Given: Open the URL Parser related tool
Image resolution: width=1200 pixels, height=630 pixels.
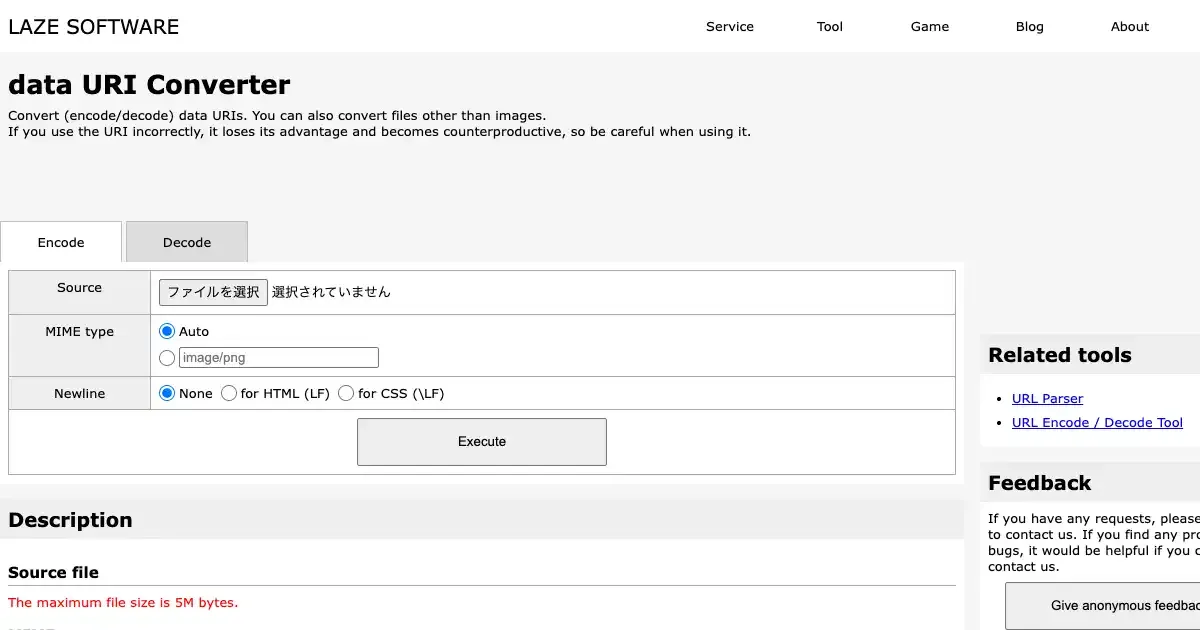Looking at the screenshot, I should [1047, 399].
